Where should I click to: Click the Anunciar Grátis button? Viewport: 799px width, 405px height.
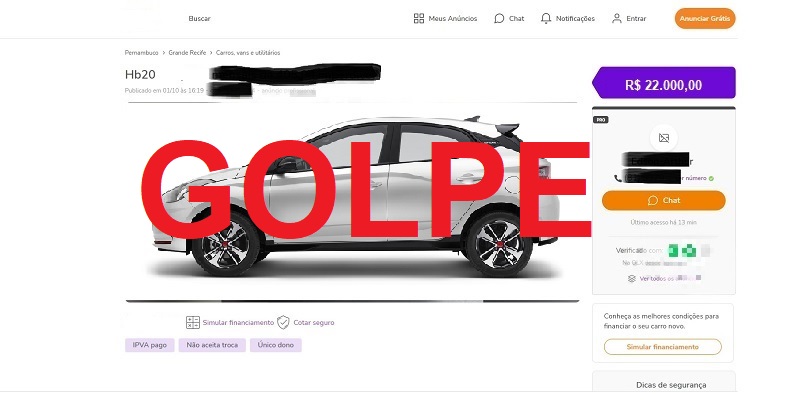click(x=705, y=18)
